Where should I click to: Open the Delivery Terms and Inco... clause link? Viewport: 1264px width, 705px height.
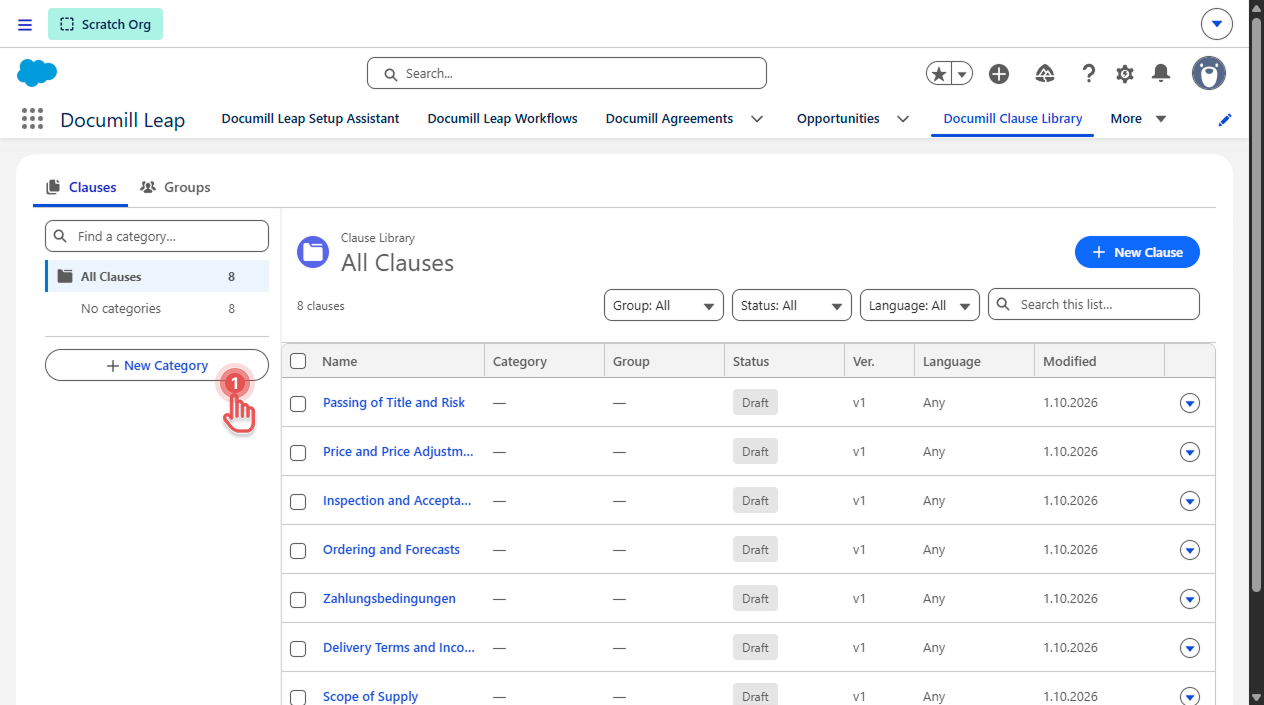[399, 647]
